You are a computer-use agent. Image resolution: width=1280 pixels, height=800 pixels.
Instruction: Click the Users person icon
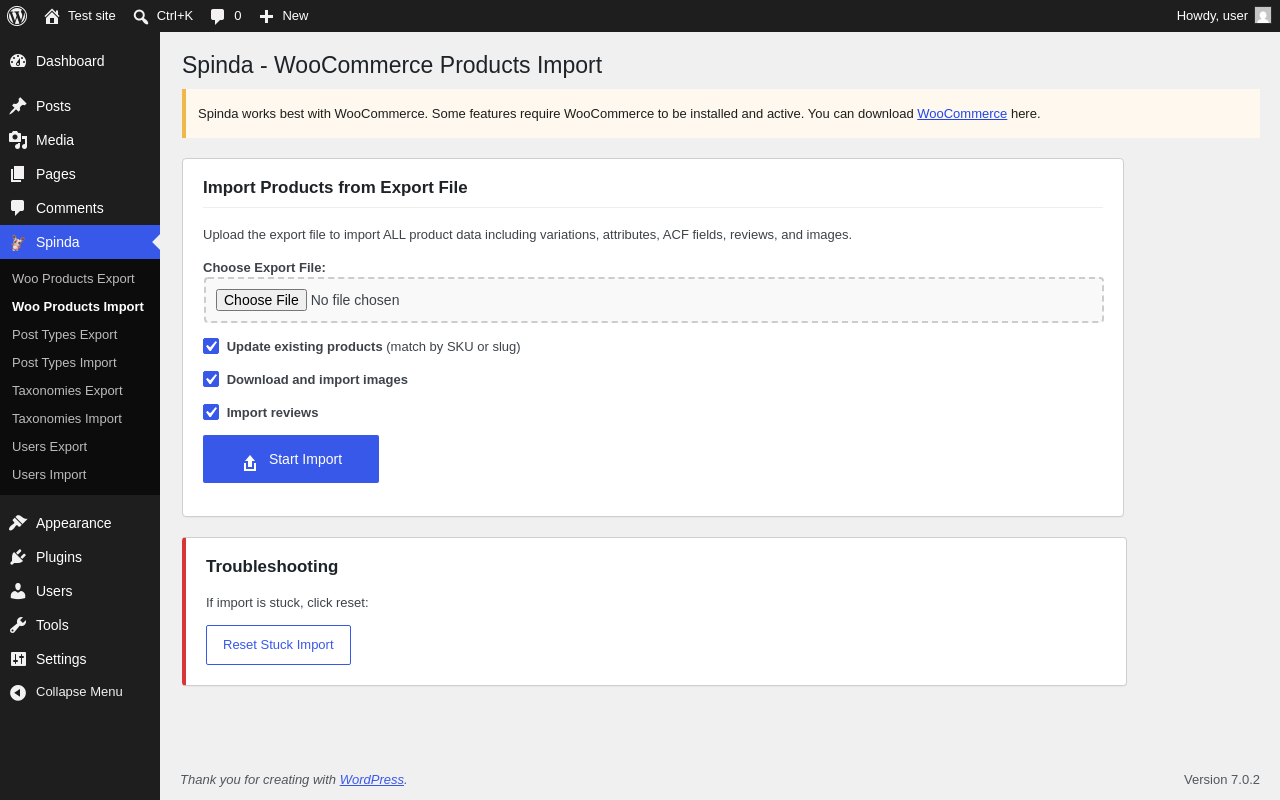(x=18, y=591)
